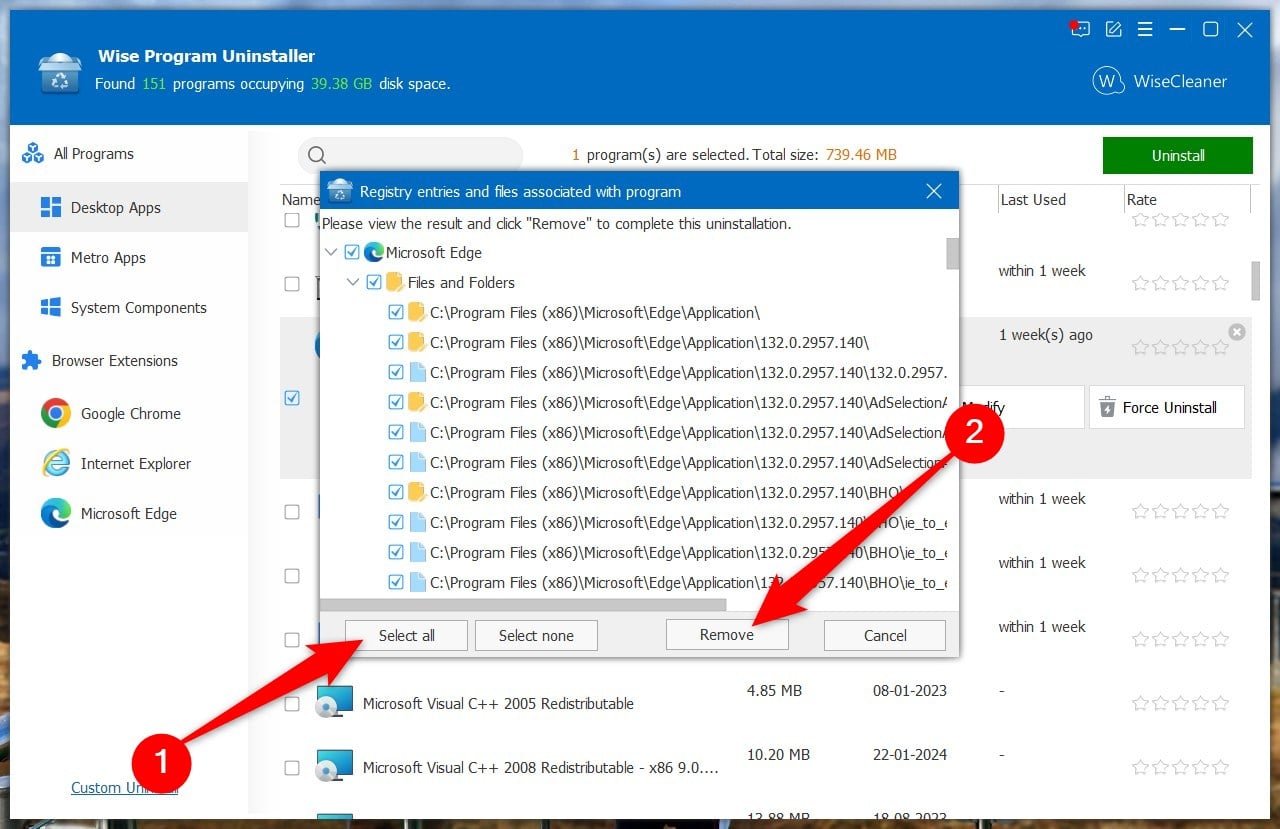
Task: Click the Force Uninstall button
Action: (x=1167, y=407)
